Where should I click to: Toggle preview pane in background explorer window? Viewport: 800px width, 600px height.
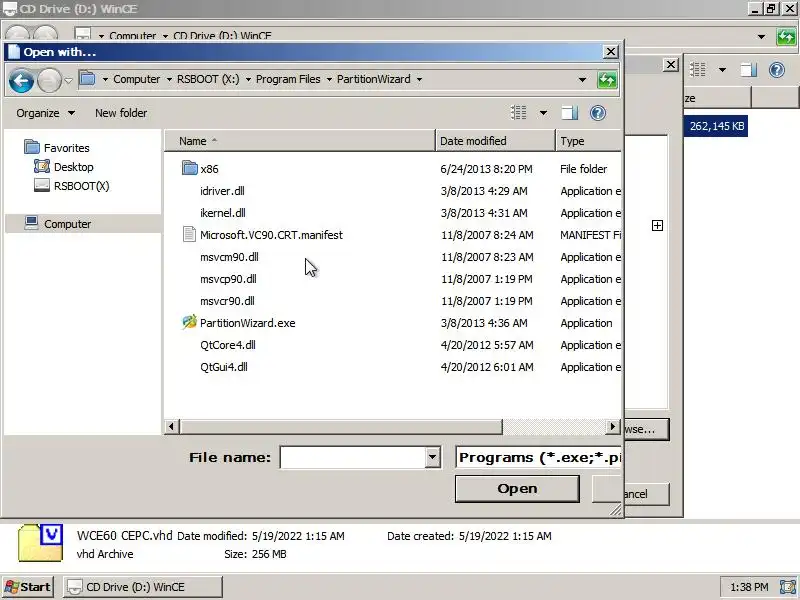[748, 69]
